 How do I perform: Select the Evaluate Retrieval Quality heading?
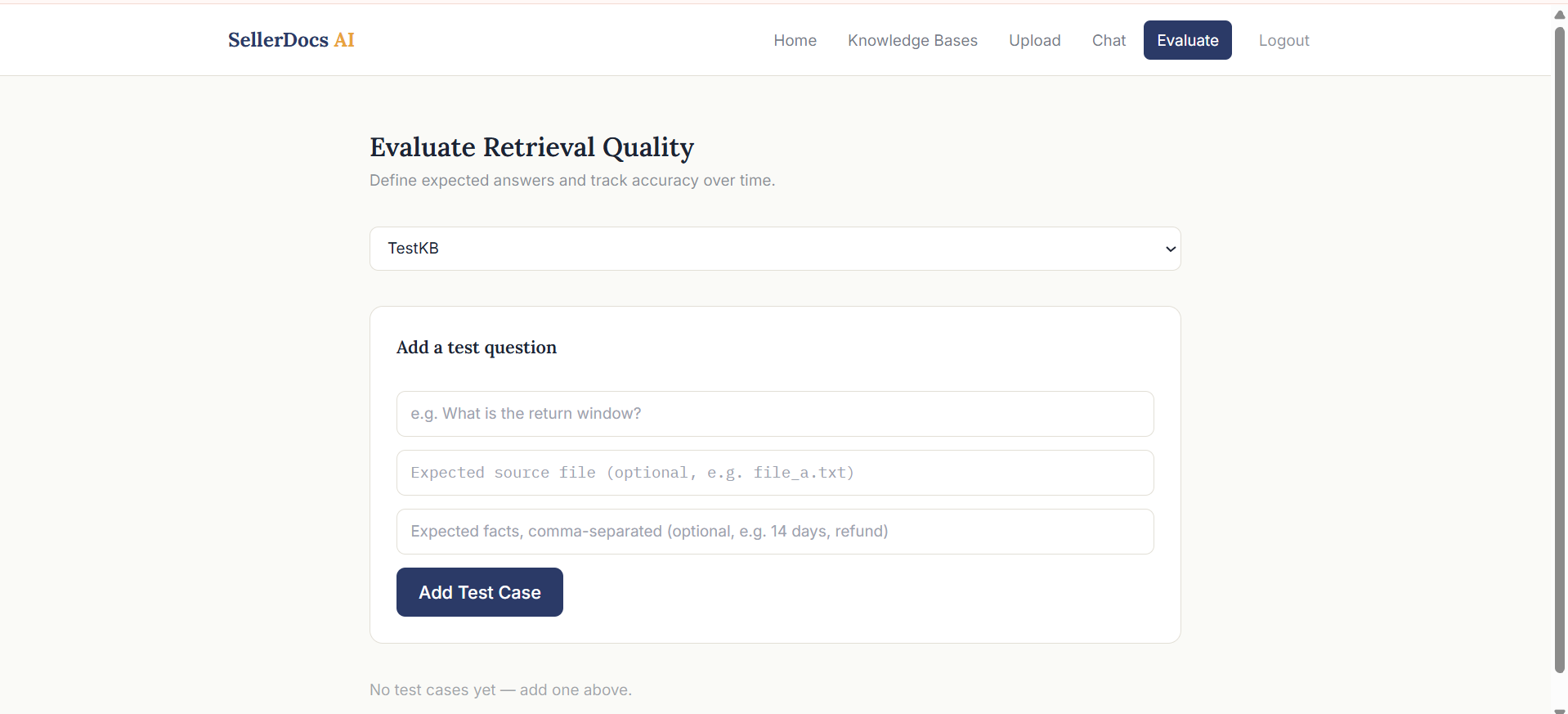pyautogui.click(x=531, y=147)
